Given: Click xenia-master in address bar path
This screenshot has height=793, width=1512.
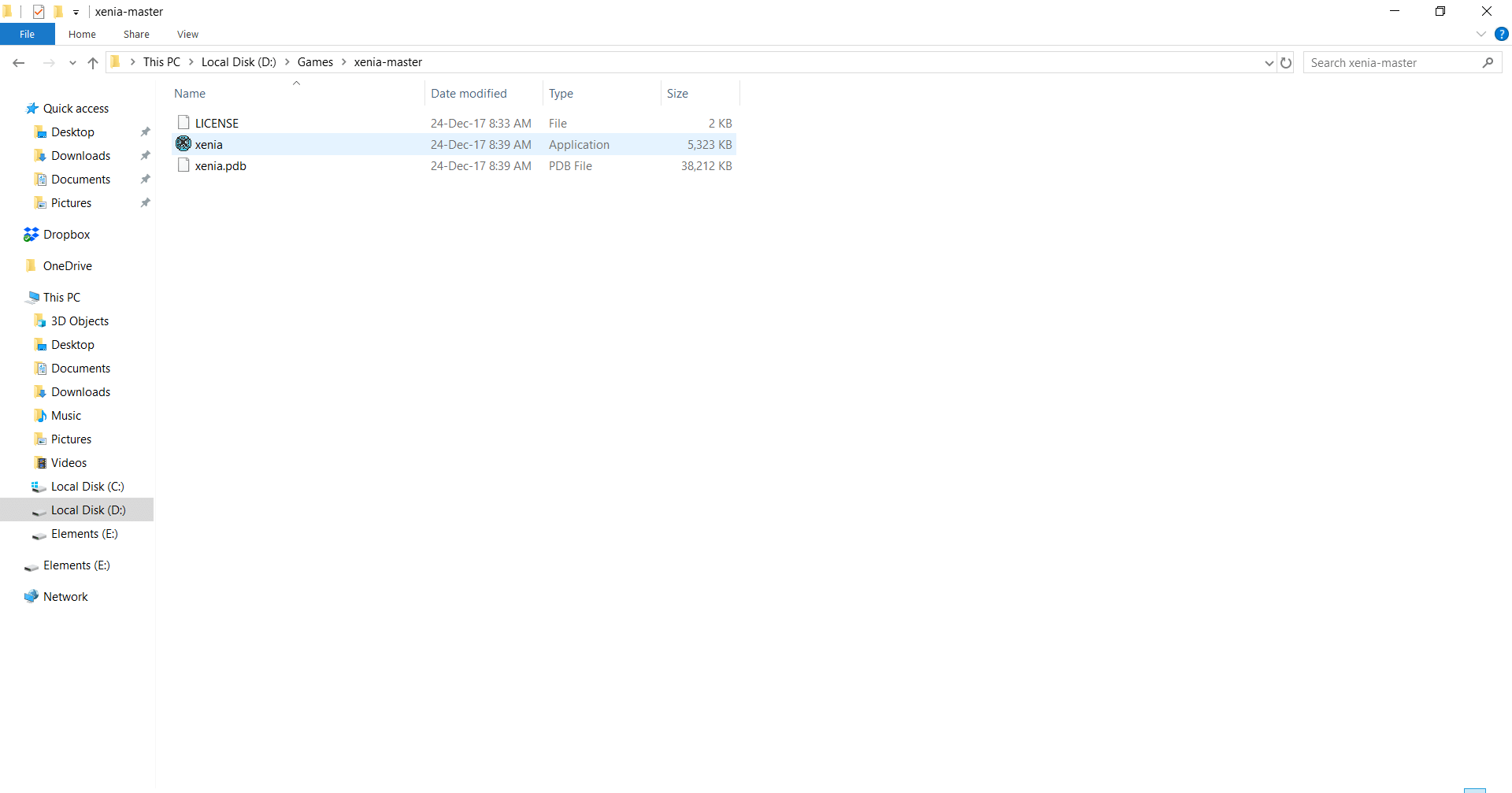Looking at the screenshot, I should click(x=387, y=62).
